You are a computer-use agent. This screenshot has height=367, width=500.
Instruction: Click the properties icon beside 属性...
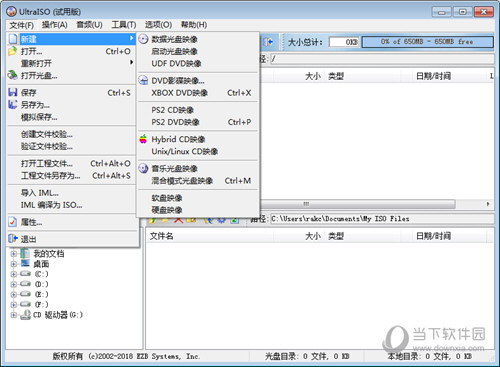[13, 222]
